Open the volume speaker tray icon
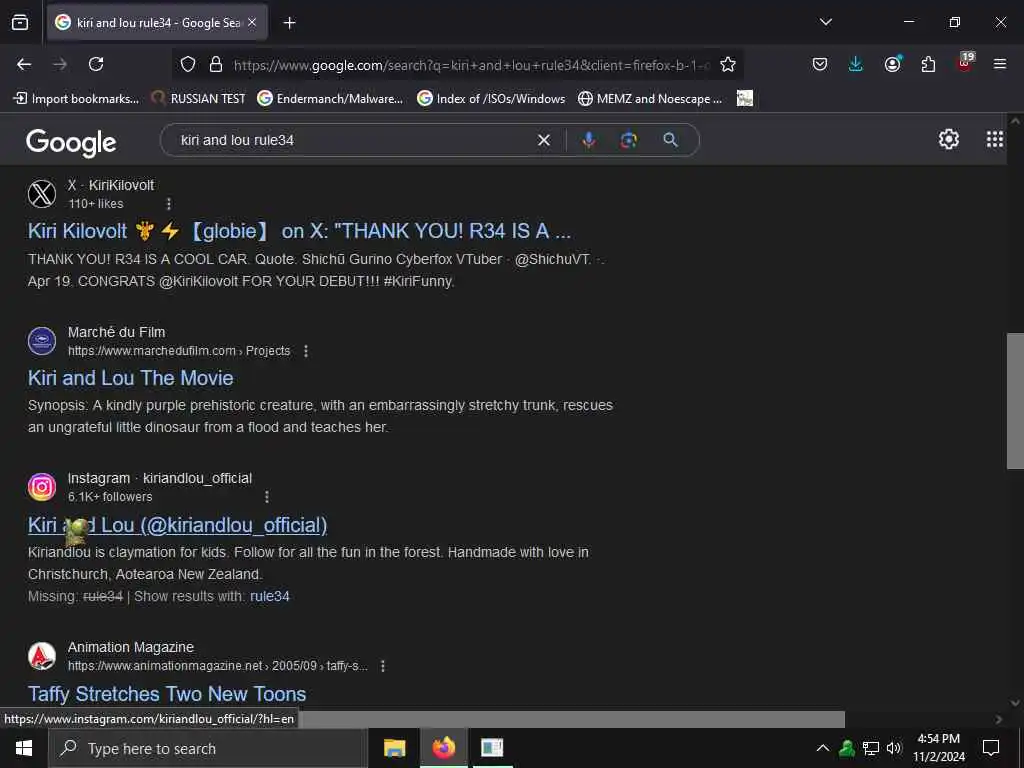The height and width of the screenshot is (768, 1024). pyautogui.click(x=894, y=748)
